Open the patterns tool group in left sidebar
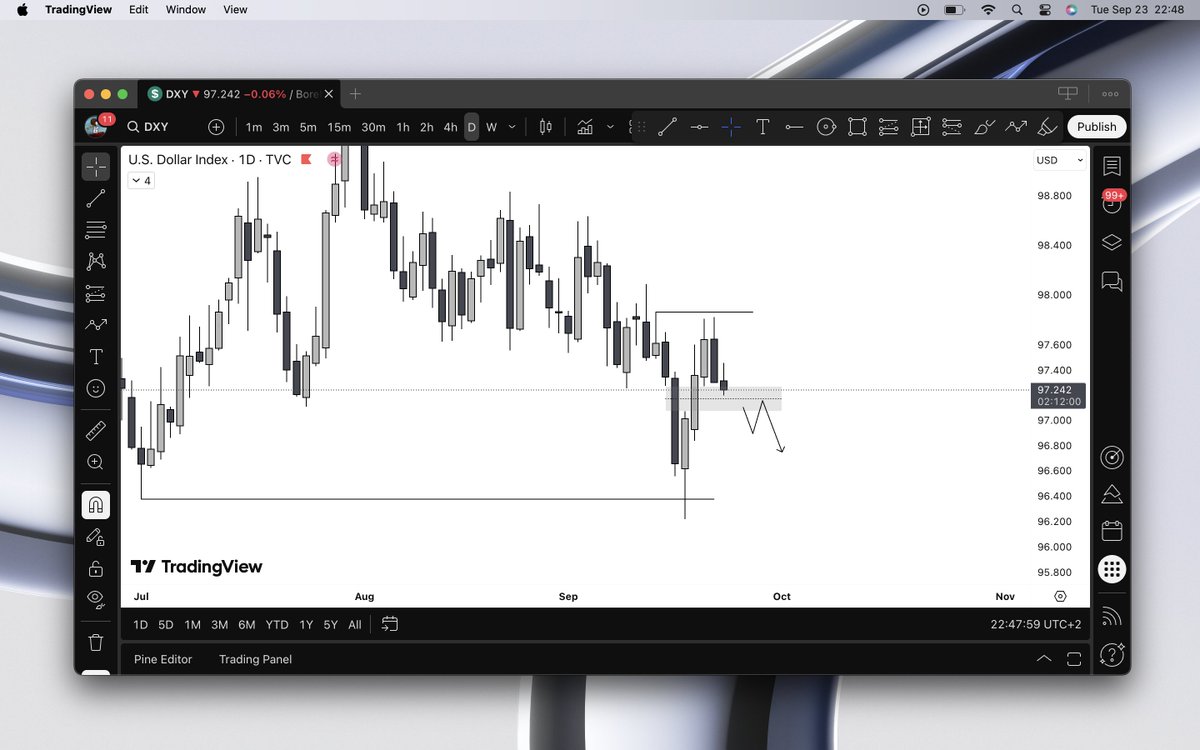This screenshot has height=750, width=1200. click(x=96, y=261)
